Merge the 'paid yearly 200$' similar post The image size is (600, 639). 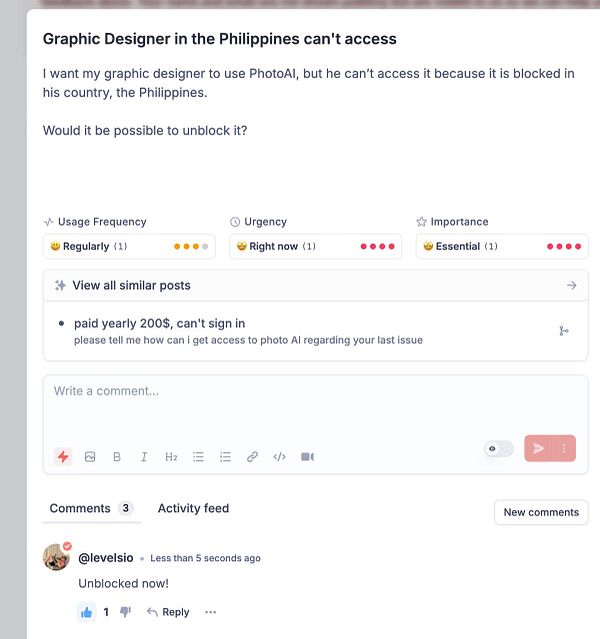[x=564, y=331]
